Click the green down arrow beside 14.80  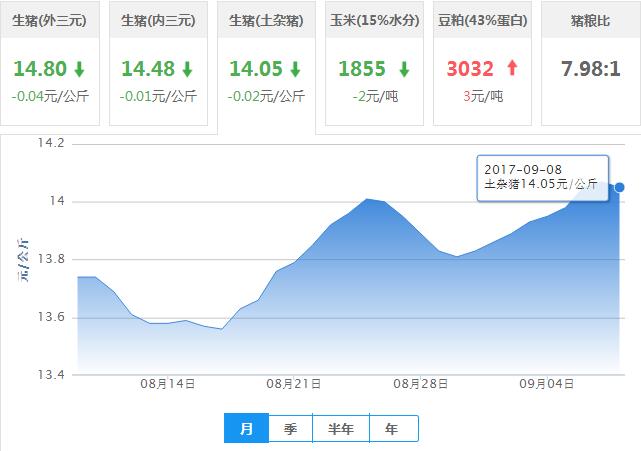pos(79,70)
